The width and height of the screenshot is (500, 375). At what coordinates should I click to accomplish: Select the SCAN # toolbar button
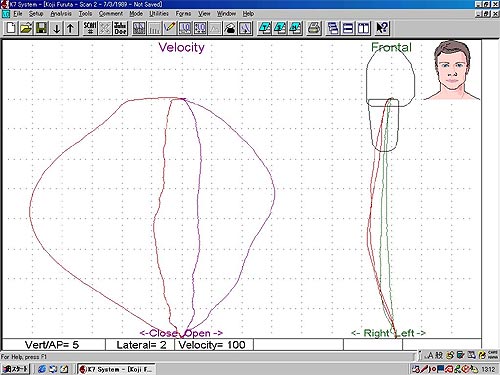pyautogui.click(x=90, y=28)
